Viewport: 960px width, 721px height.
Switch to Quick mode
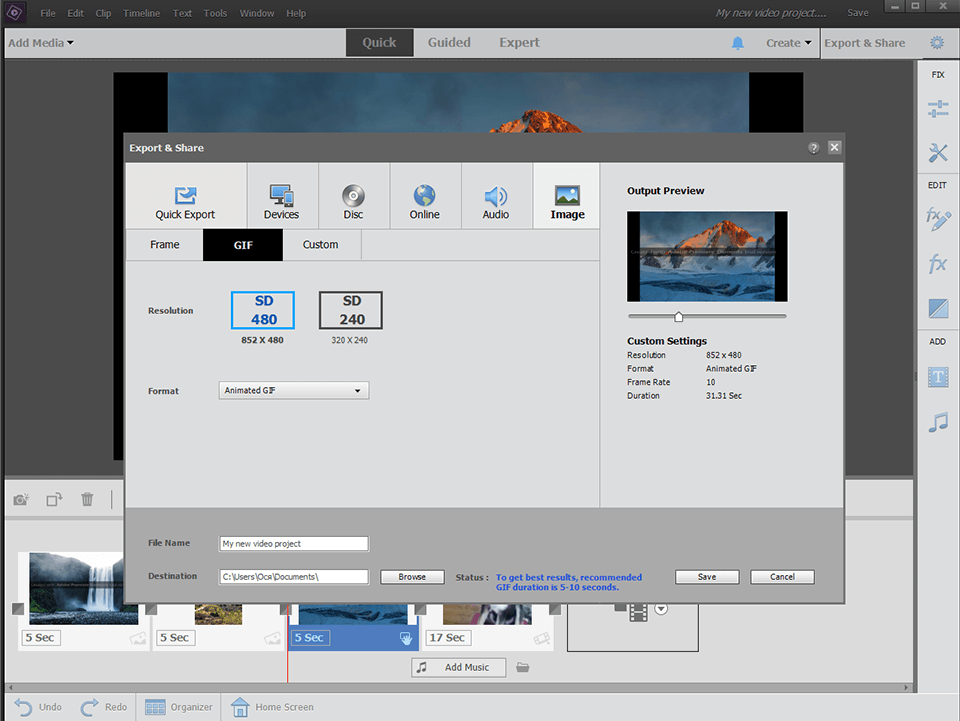pyautogui.click(x=380, y=43)
